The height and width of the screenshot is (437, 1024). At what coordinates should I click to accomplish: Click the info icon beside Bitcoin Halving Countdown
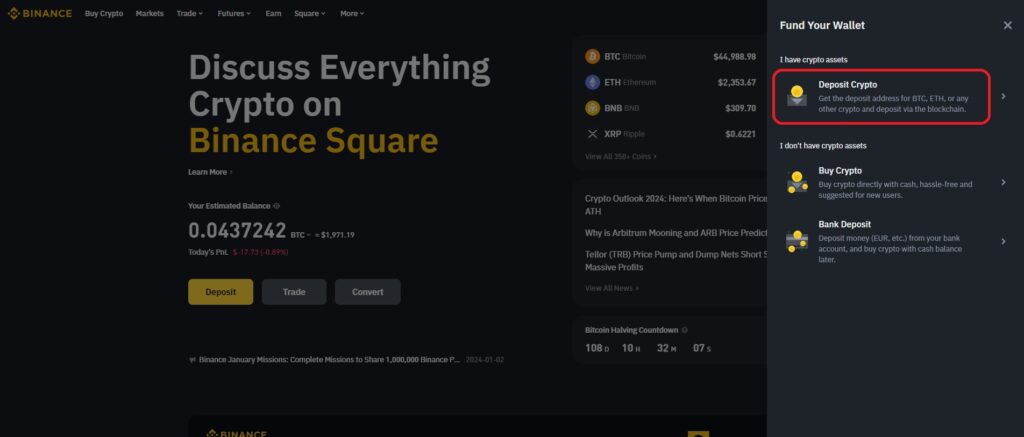coord(684,330)
